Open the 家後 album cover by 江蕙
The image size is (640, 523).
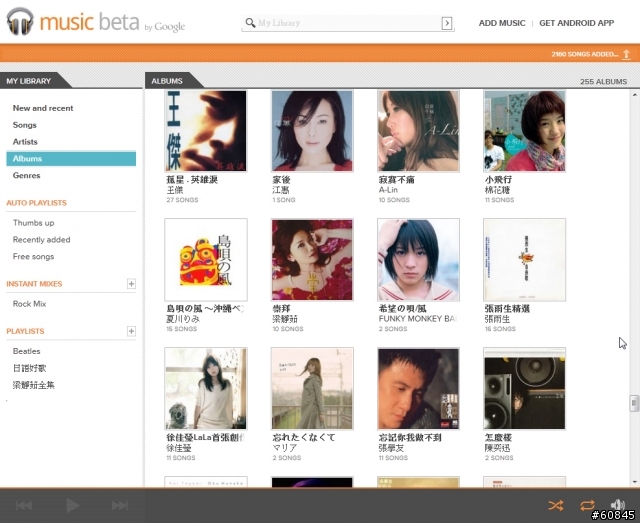(312, 131)
